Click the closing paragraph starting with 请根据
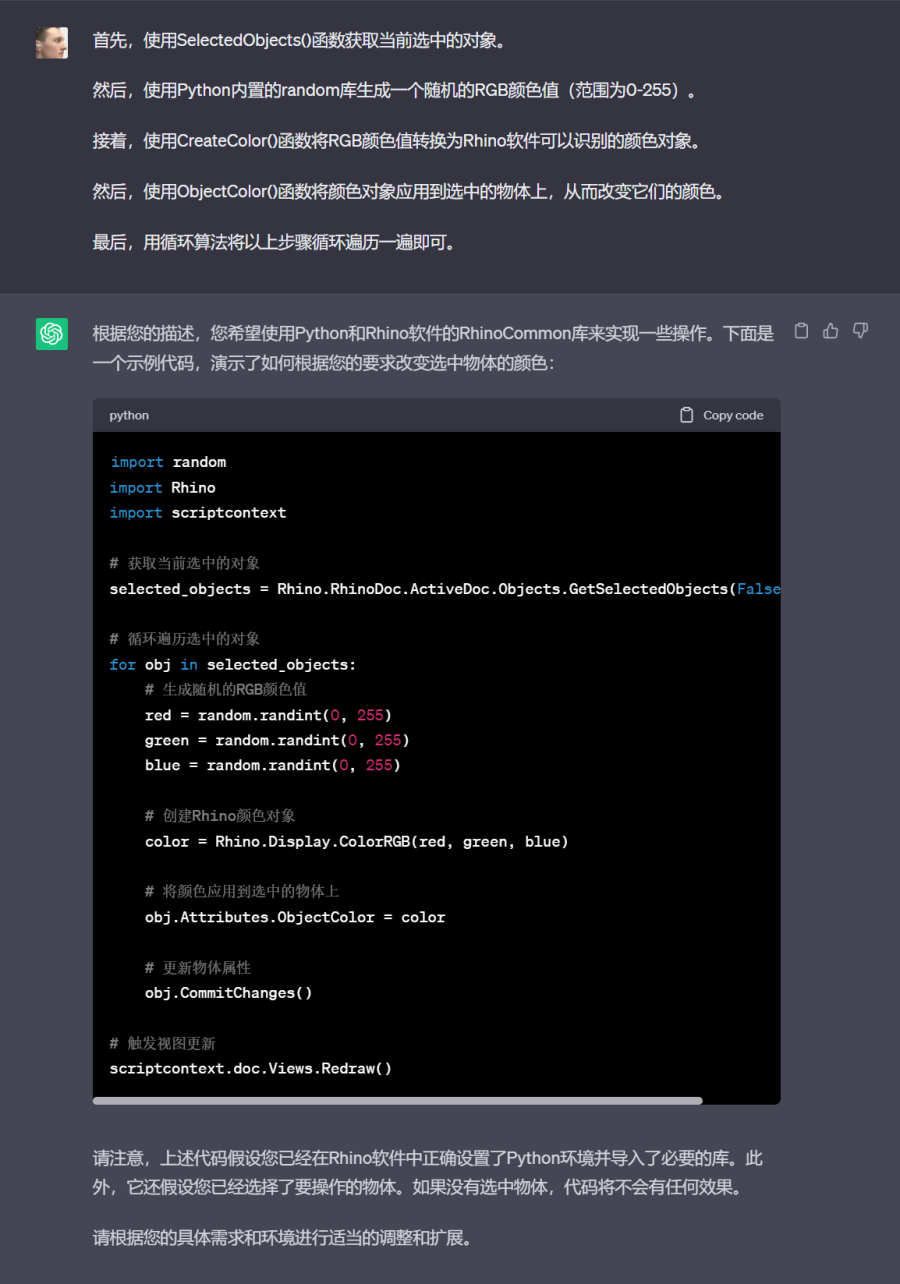Image resolution: width=900 pixels, height=1284 pixels. point(282,1237)
